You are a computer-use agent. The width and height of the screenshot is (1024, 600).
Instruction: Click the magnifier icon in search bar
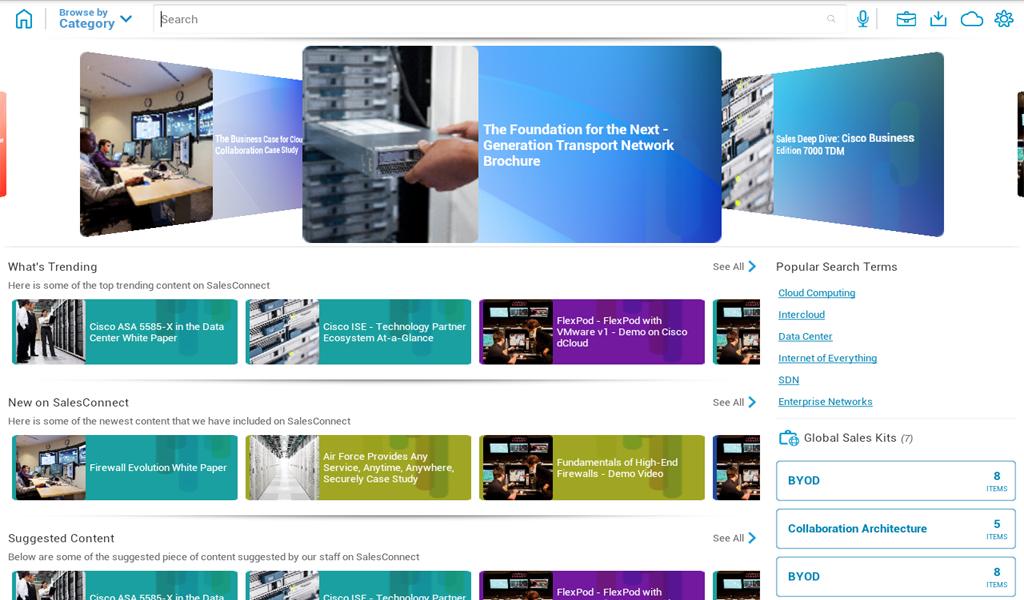[831, 19]
